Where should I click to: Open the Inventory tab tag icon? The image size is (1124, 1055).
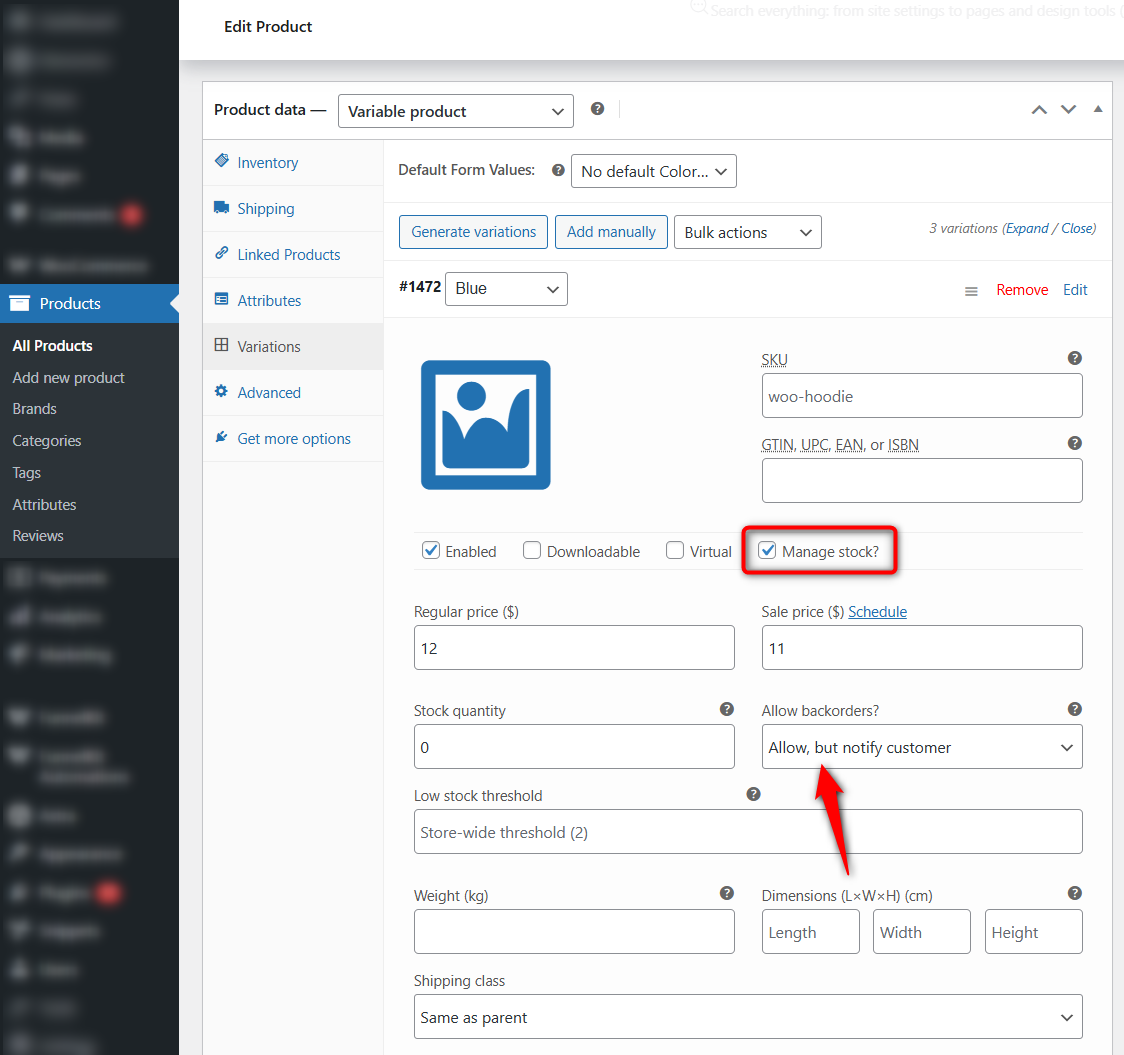pos(222,162)
